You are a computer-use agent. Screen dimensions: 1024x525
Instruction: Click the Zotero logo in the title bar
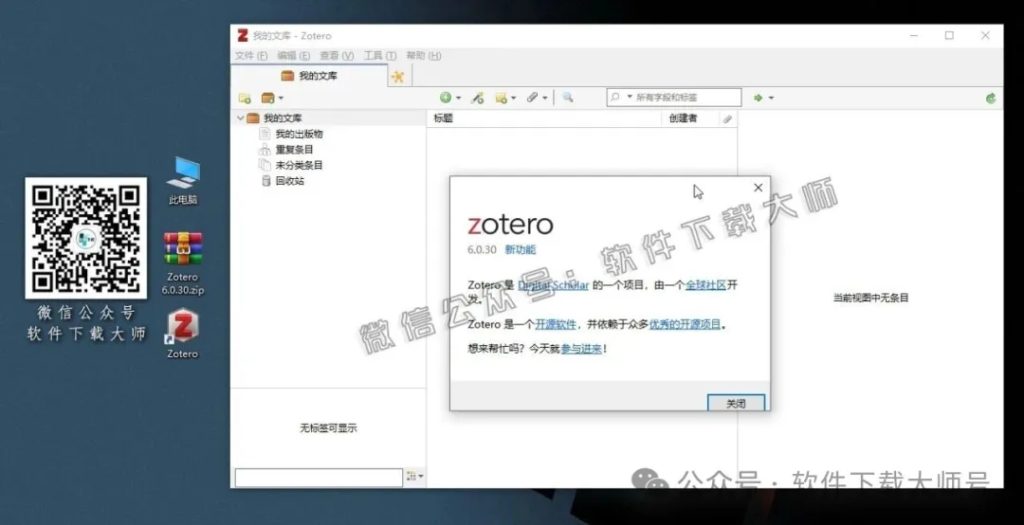click(x=243, y=35)
